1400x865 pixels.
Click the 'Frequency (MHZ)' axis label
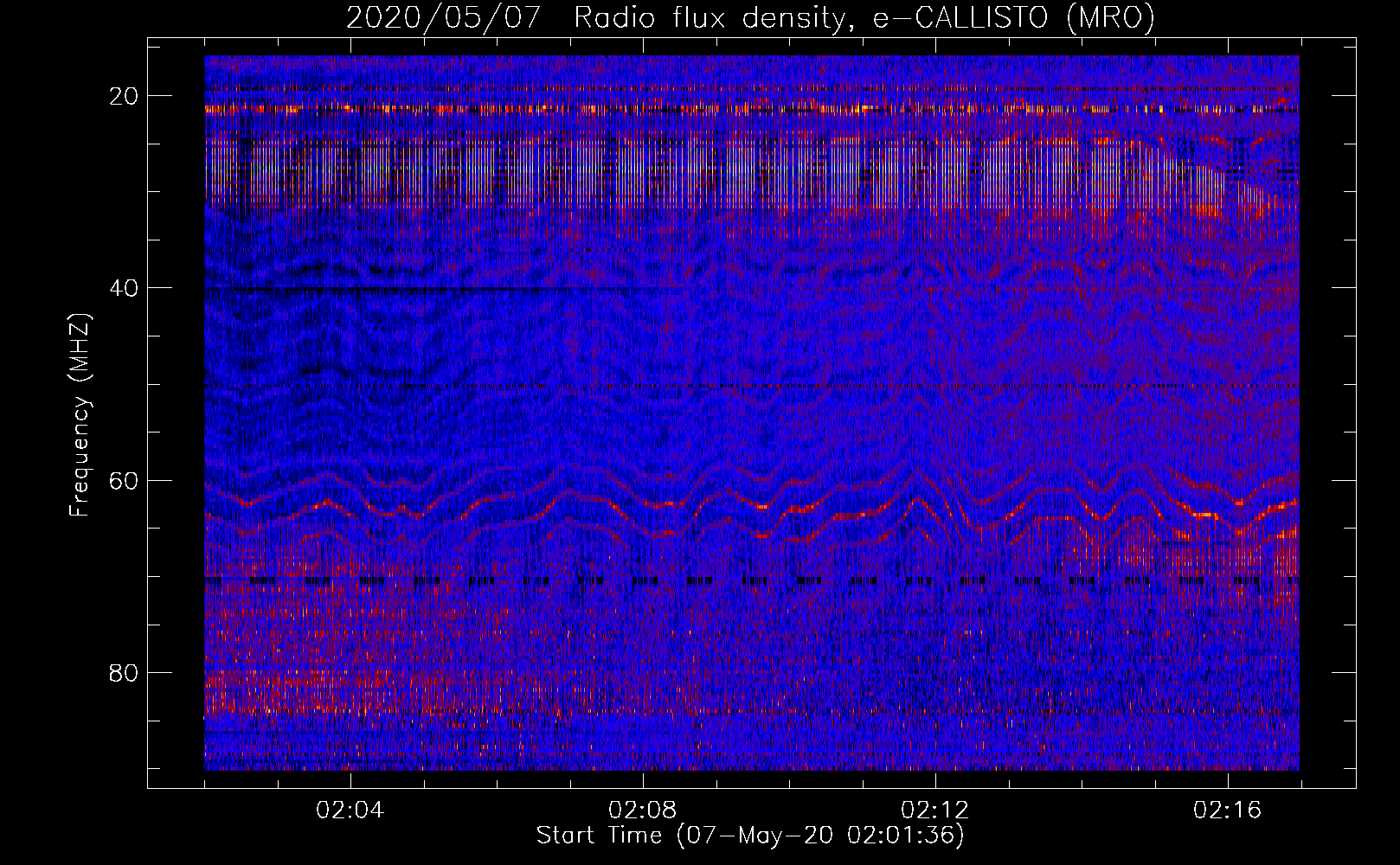80,415
